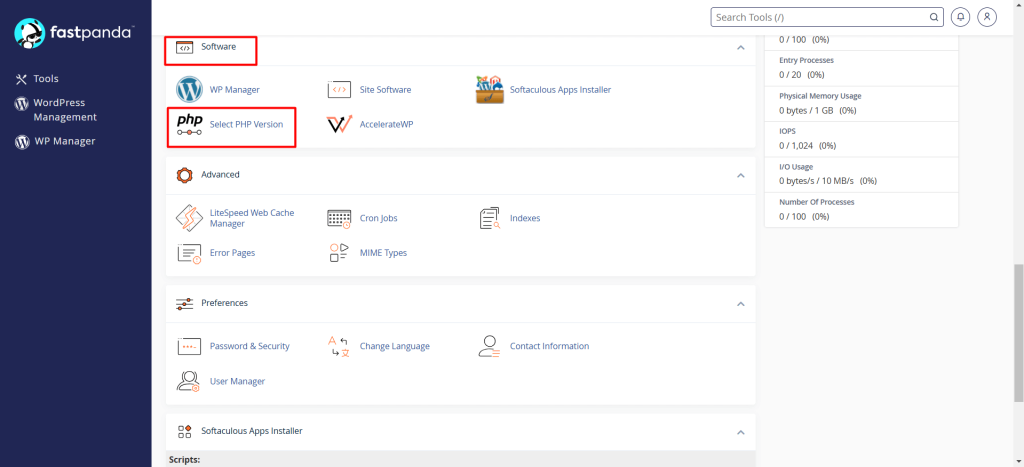The width and height of the screenshot is (1024, 467).
Task: Open the Select PHP Version link
Action: coord(246,124)
